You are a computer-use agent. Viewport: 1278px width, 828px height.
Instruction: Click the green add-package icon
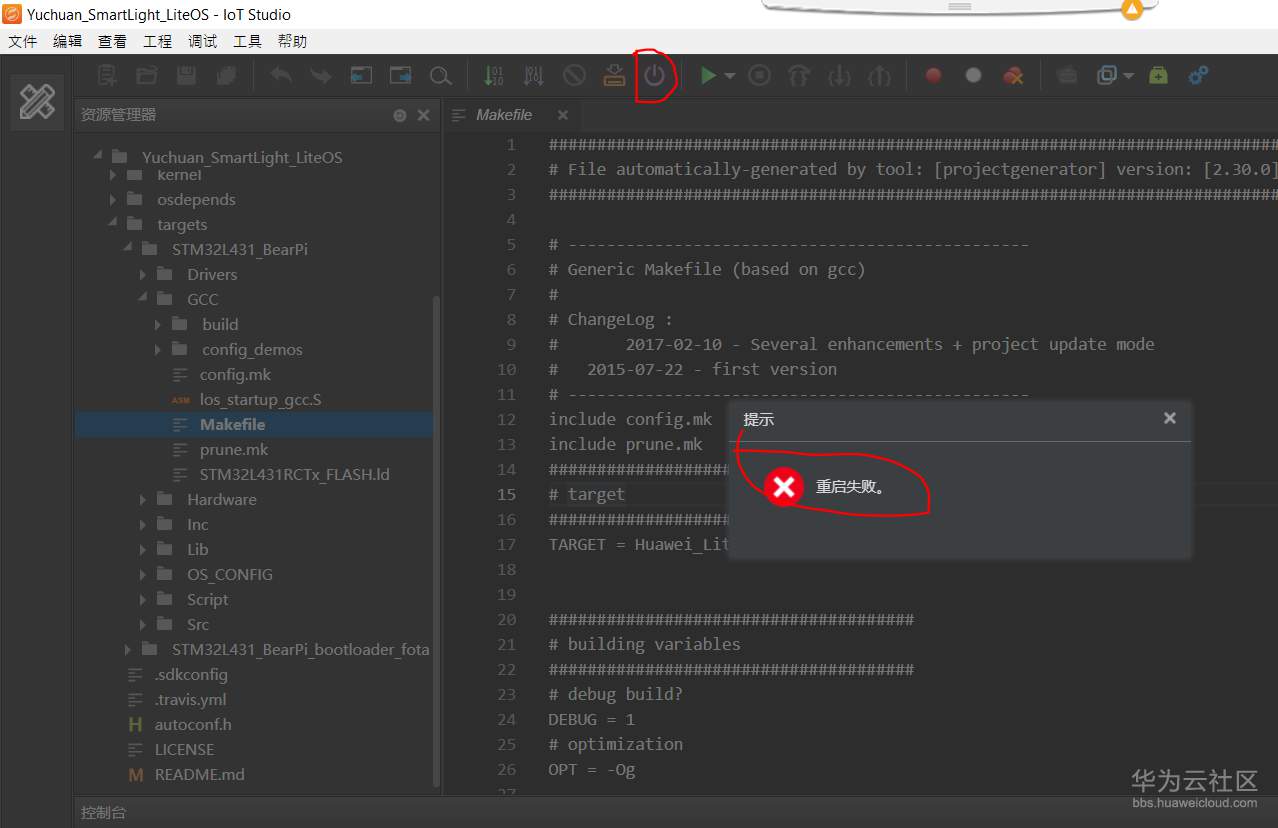click(1158, 75)
